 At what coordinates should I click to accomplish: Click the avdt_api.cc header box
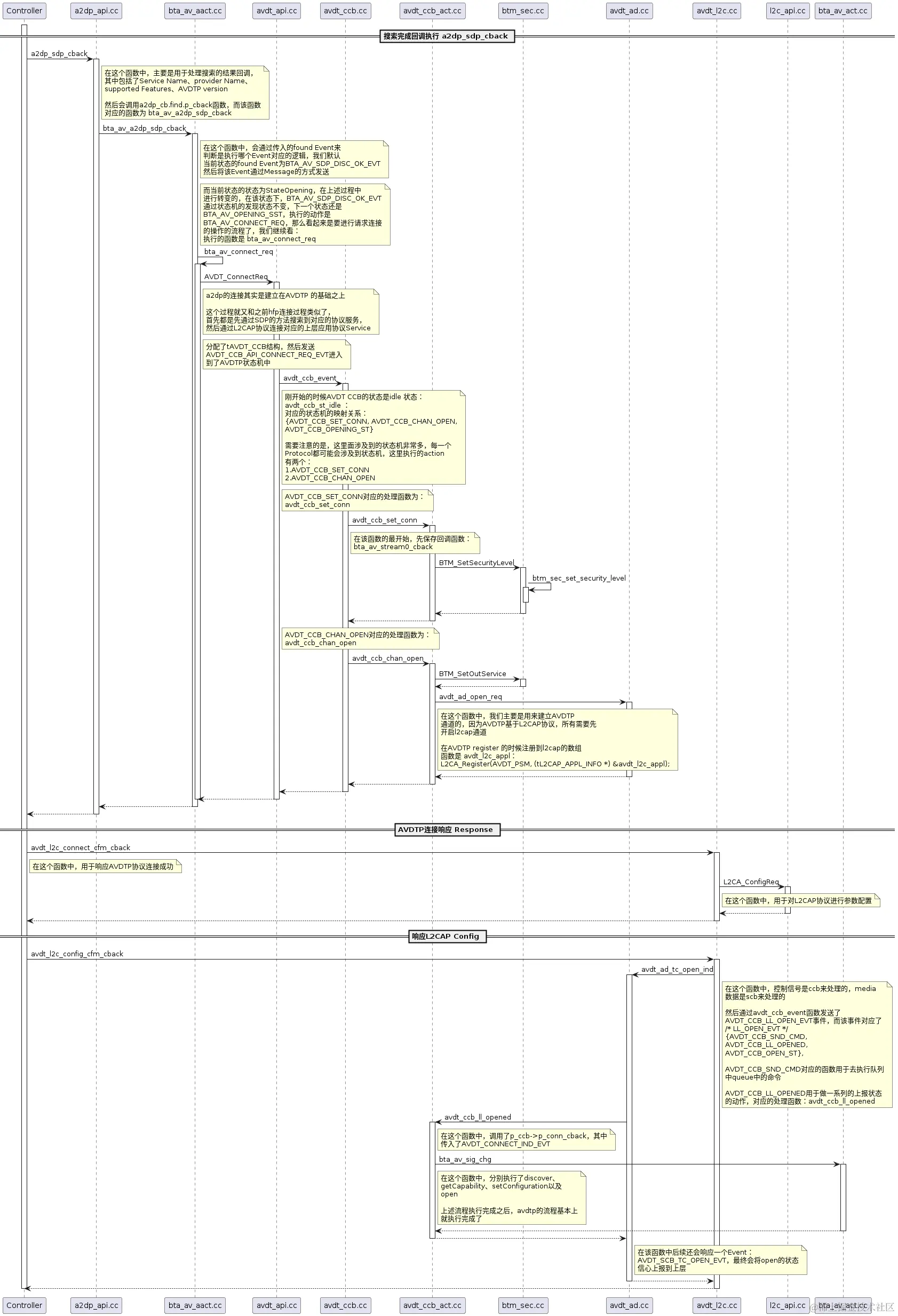click(276, 10)
